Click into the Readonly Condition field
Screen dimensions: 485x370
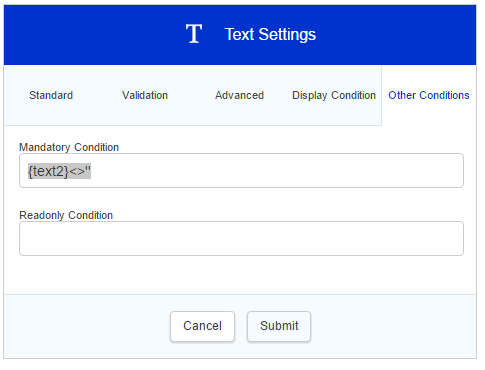241,239
